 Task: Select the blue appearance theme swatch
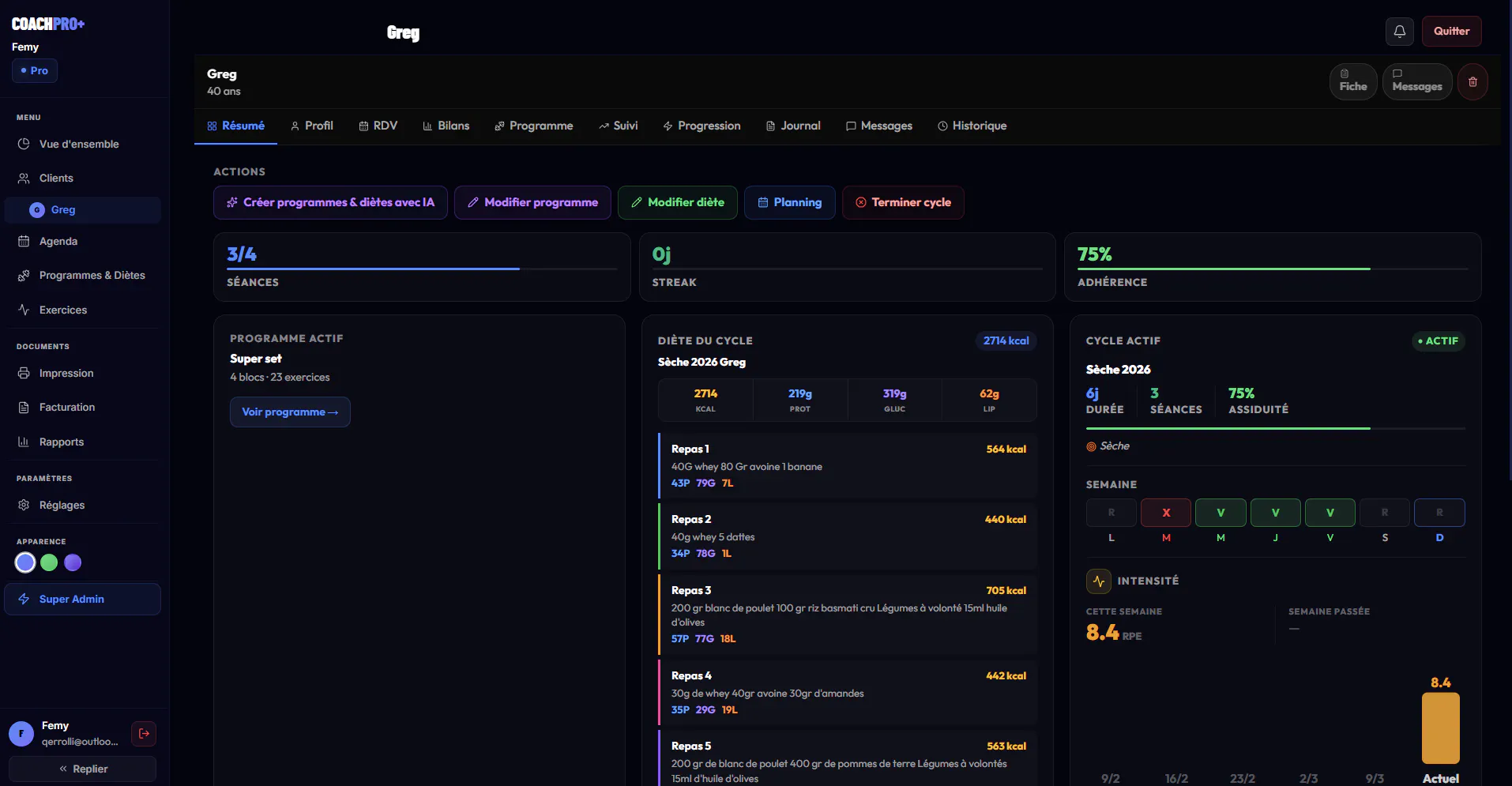[x=25, y=562]
